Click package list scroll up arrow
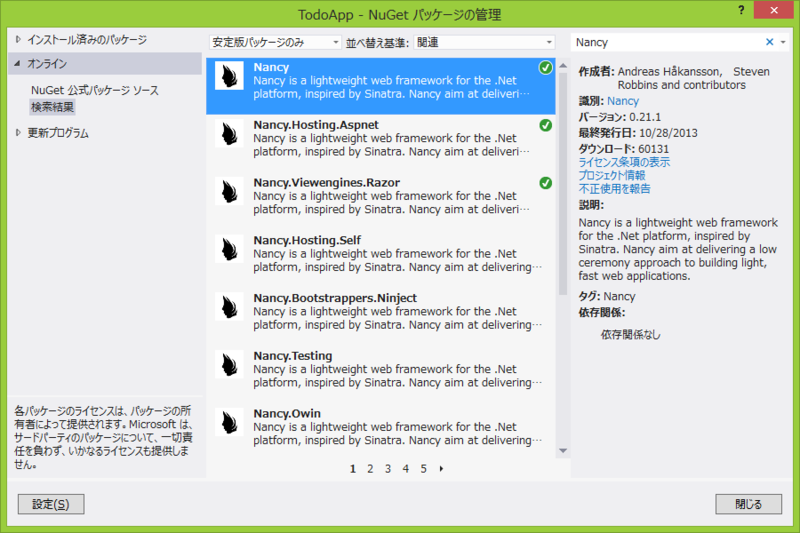This screenshot has width=800, height=533. coord(563,66)
